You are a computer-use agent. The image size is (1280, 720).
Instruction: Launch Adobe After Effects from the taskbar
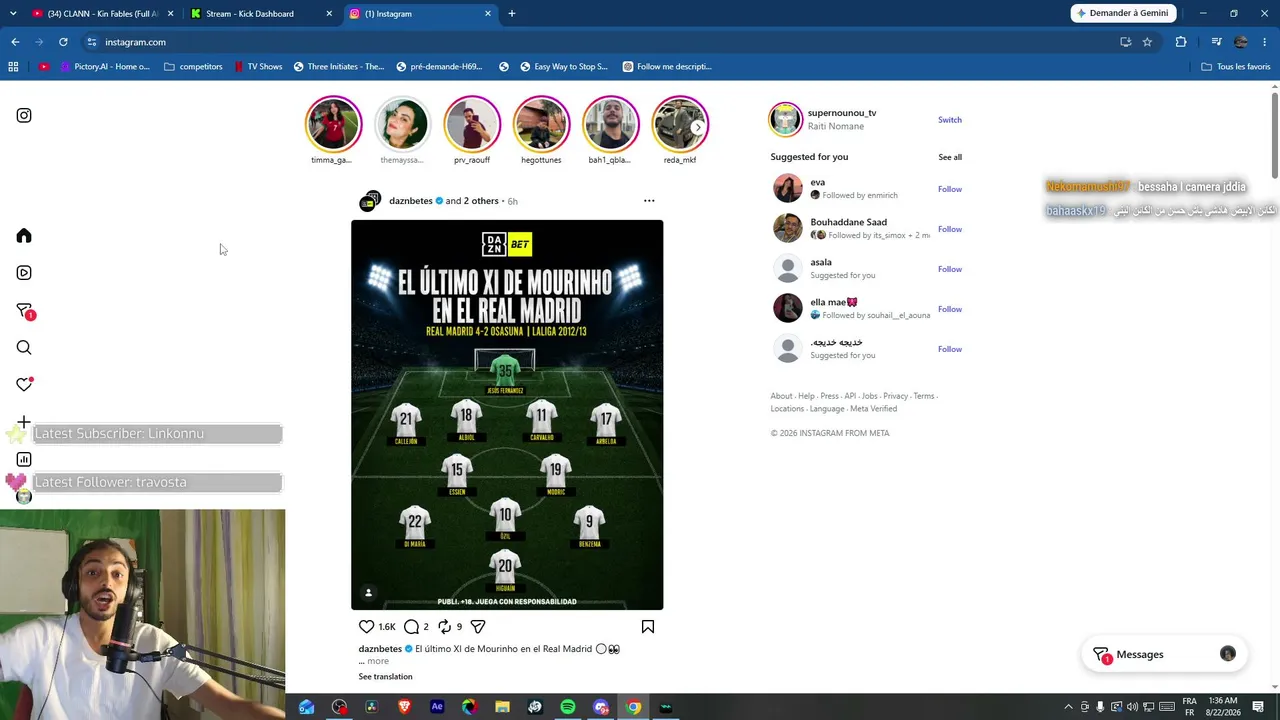click(437, 707)
